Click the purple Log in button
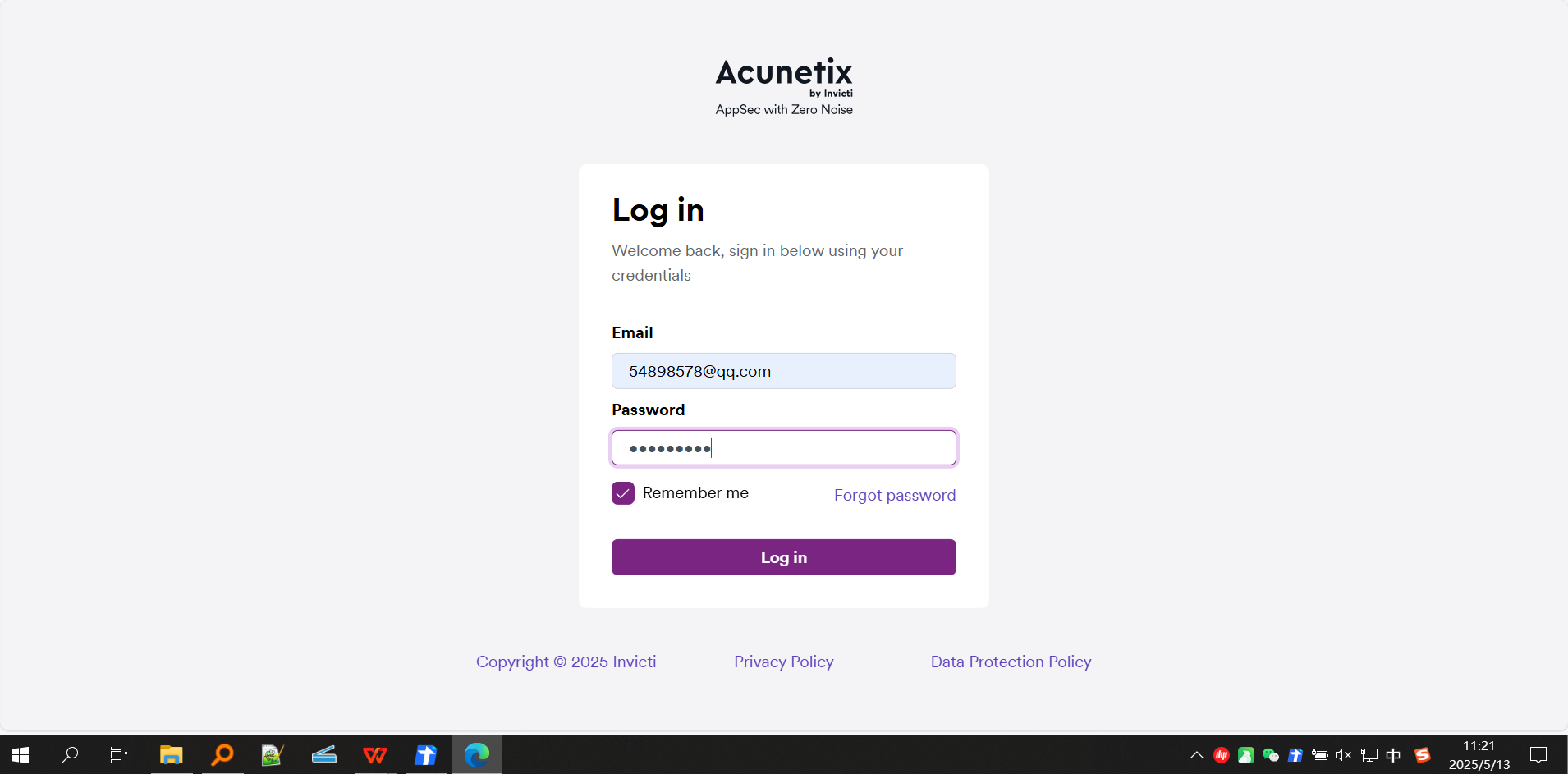The height and width of the screenshot is (774, 1568). click(784, 557)
